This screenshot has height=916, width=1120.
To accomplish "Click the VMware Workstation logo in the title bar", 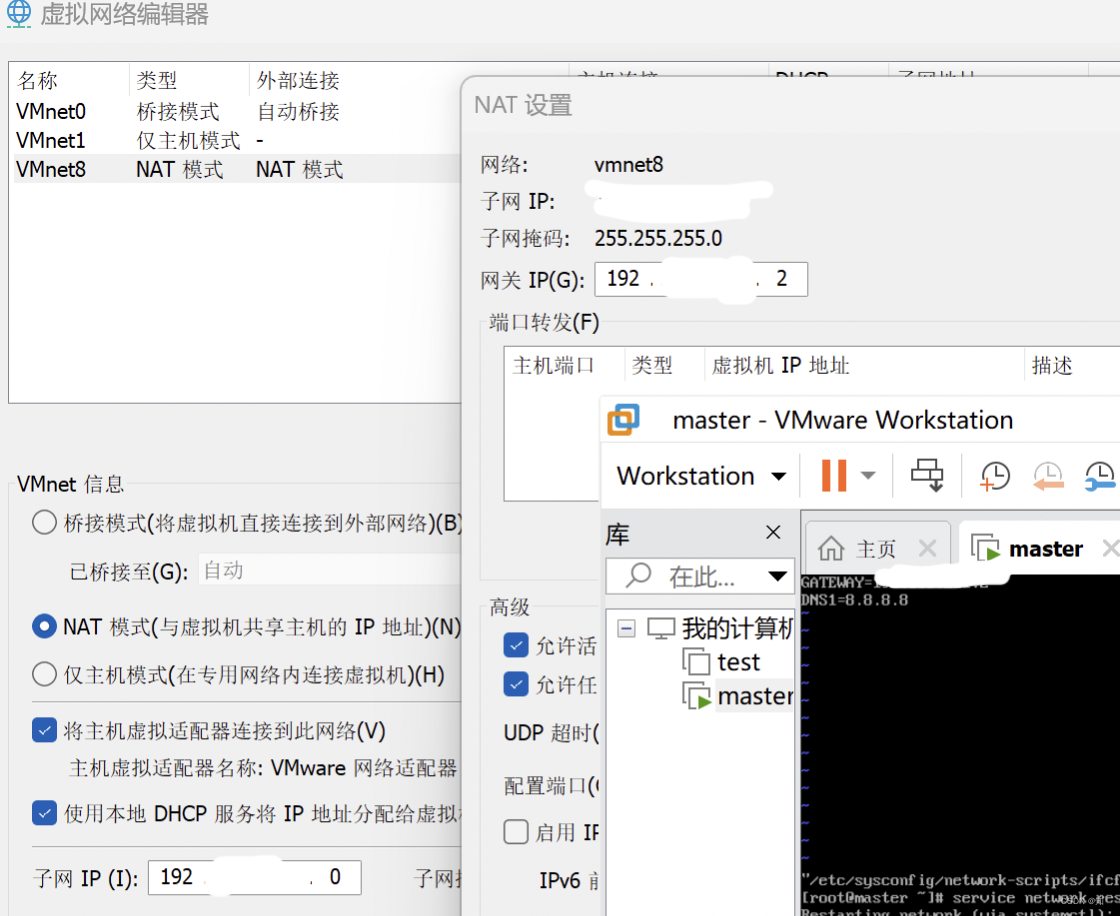I will pyautogui.click(x=624, y=420).
